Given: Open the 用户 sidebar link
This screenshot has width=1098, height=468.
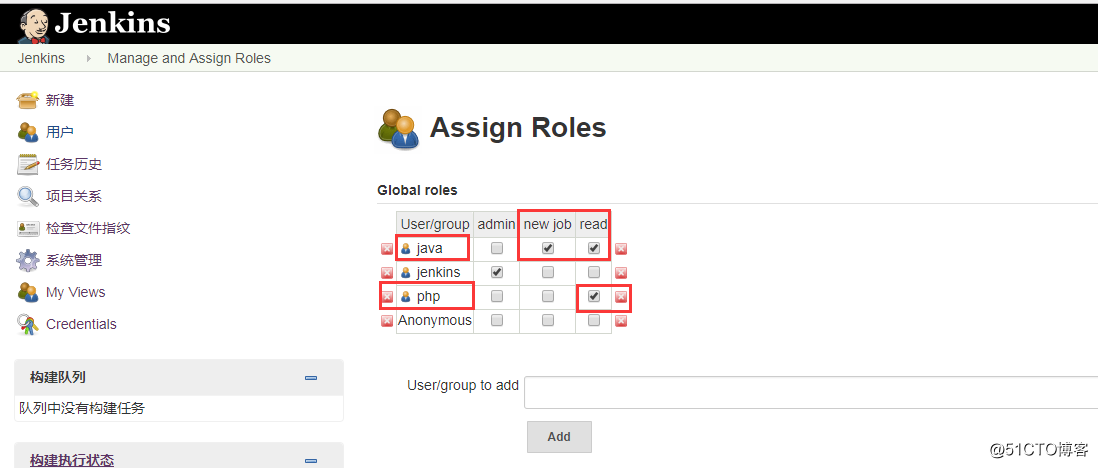Looking at the screenshot, I should click(x=60, y=132).
